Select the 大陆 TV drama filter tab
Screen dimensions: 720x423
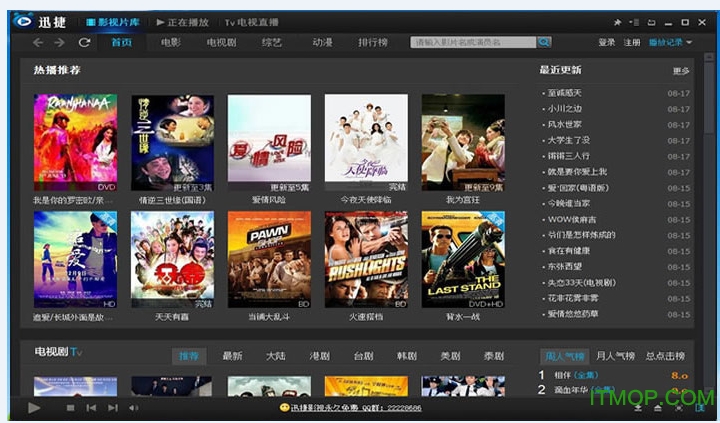[276, 356]
